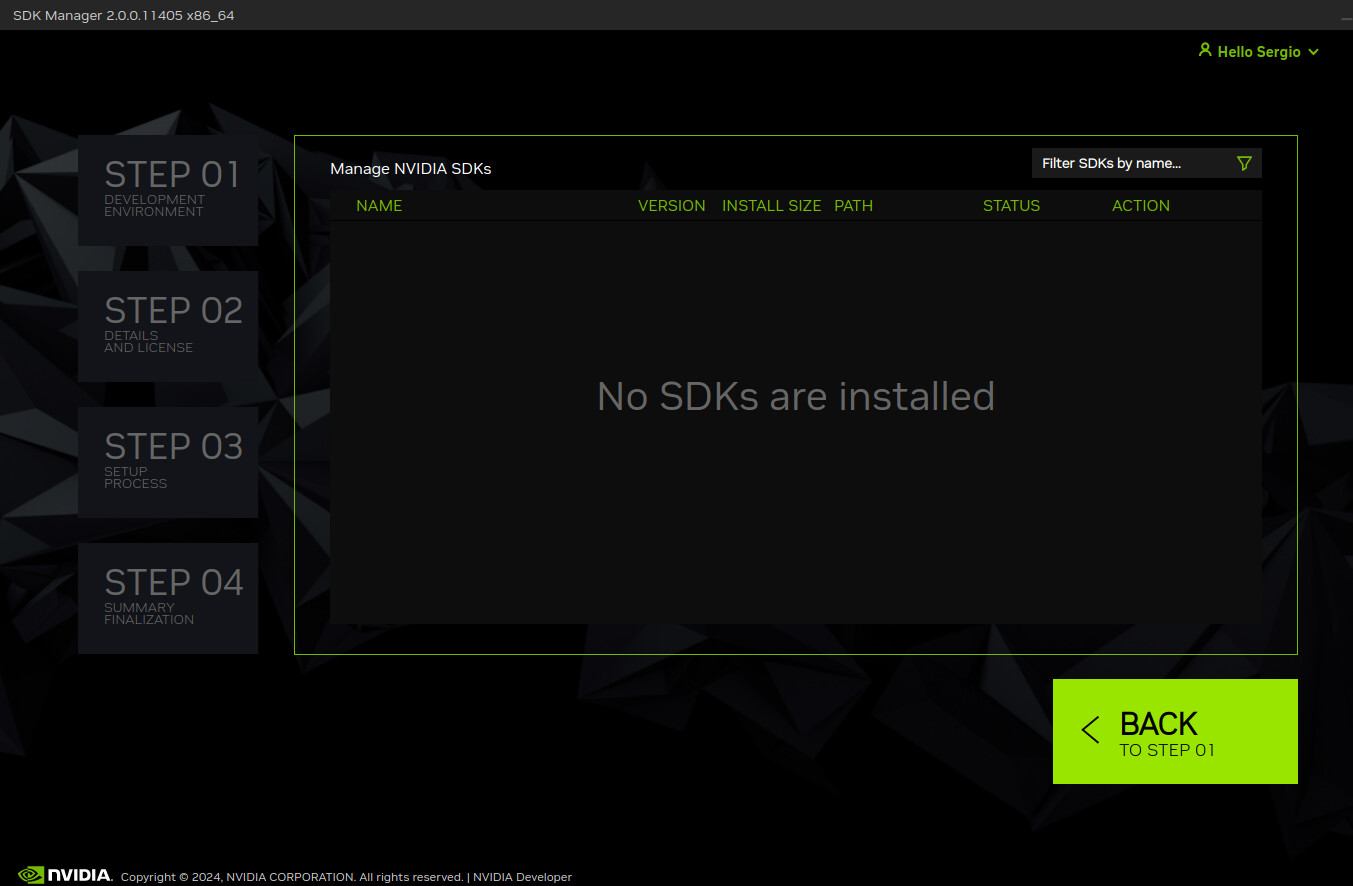The width and height of the screenshot is (1353, 886).
Task: Sort by NAME column header
Action: [x=379, y=206]
